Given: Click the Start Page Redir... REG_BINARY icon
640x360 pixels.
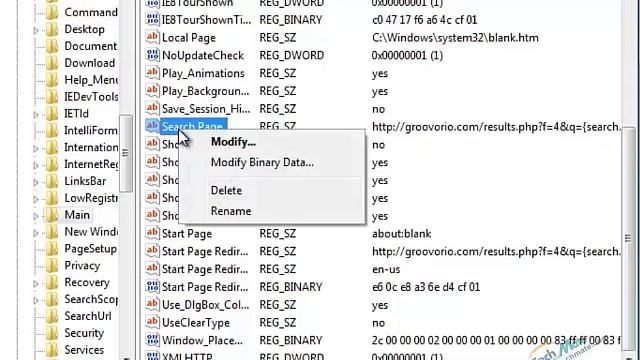Looking at the screenshot, I should [x=152, y=287].
